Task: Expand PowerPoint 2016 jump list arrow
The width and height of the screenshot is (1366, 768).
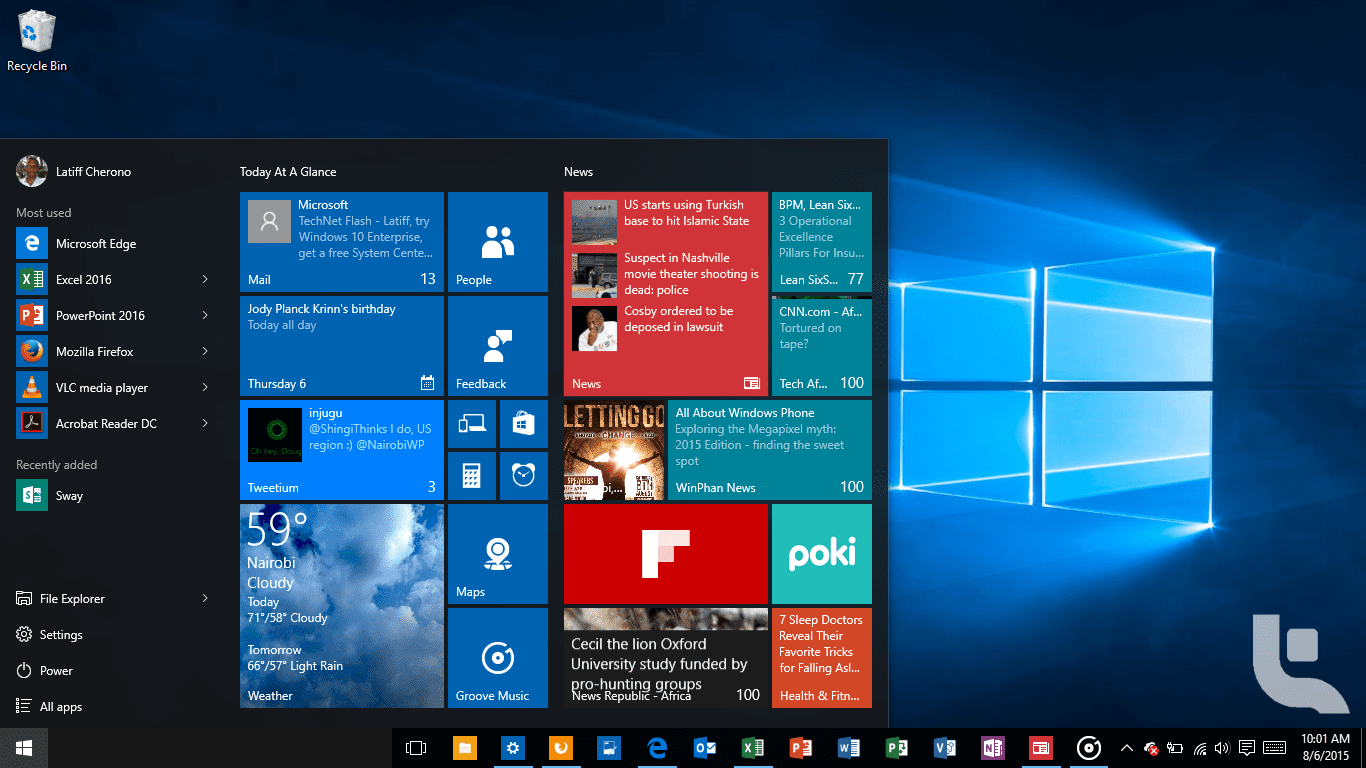Action: (205, 315)
